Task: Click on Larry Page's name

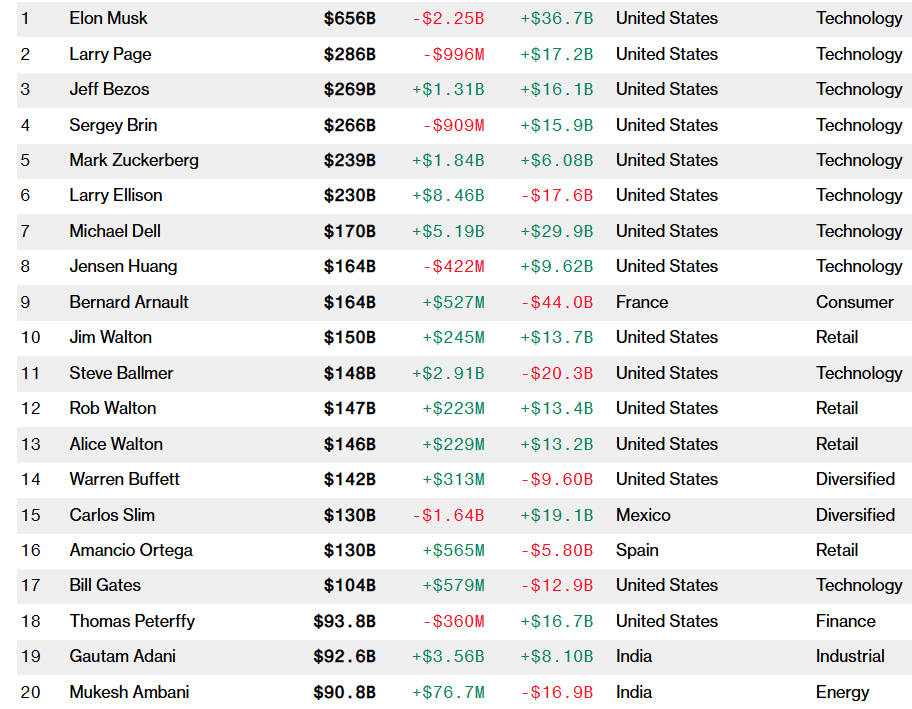Action: point(110,54)
